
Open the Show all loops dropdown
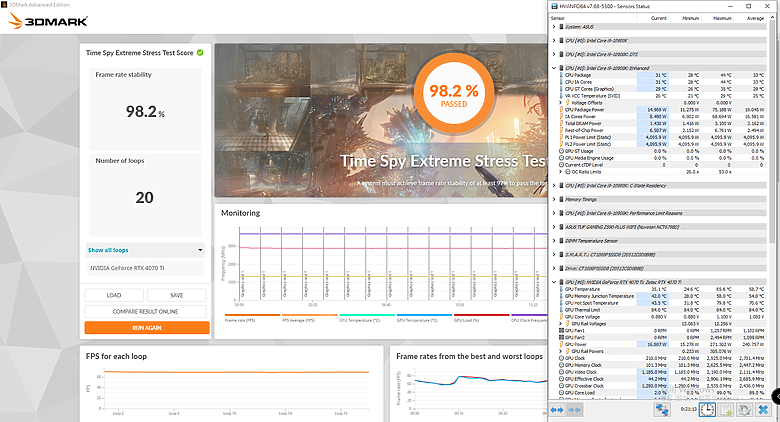145,250
